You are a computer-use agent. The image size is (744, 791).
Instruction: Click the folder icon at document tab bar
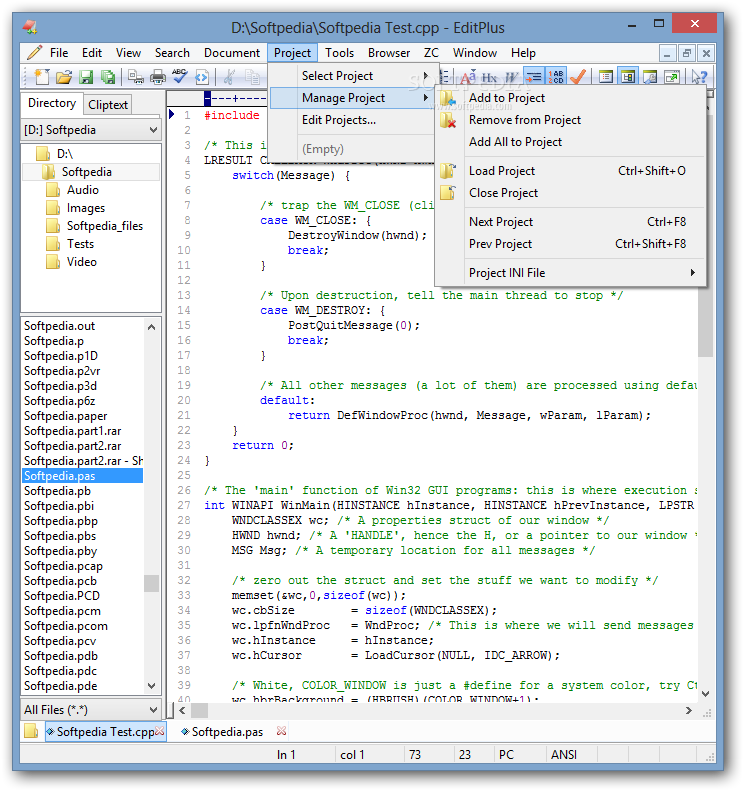click(31, 730)
